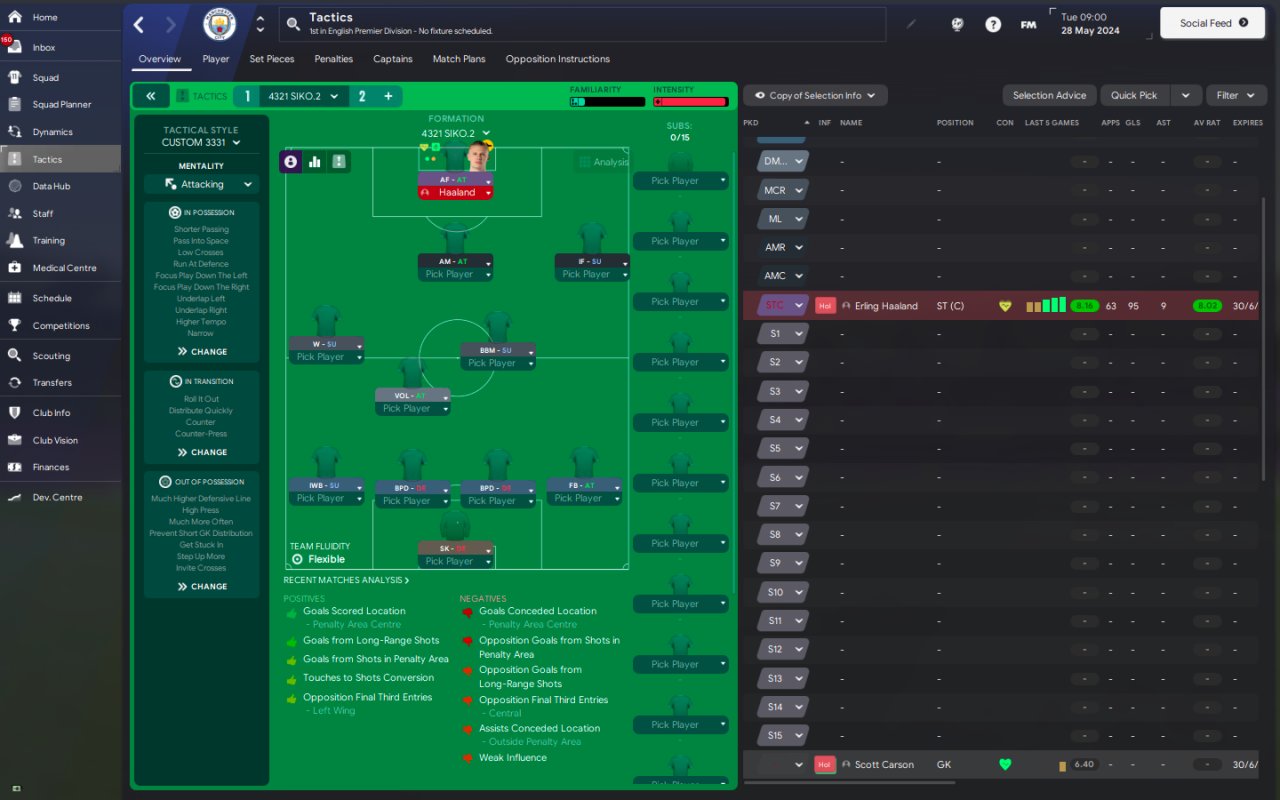The height and width of the screenshot is (800, 1280).
Task: Go to the Captains tab
Action: 393,59
